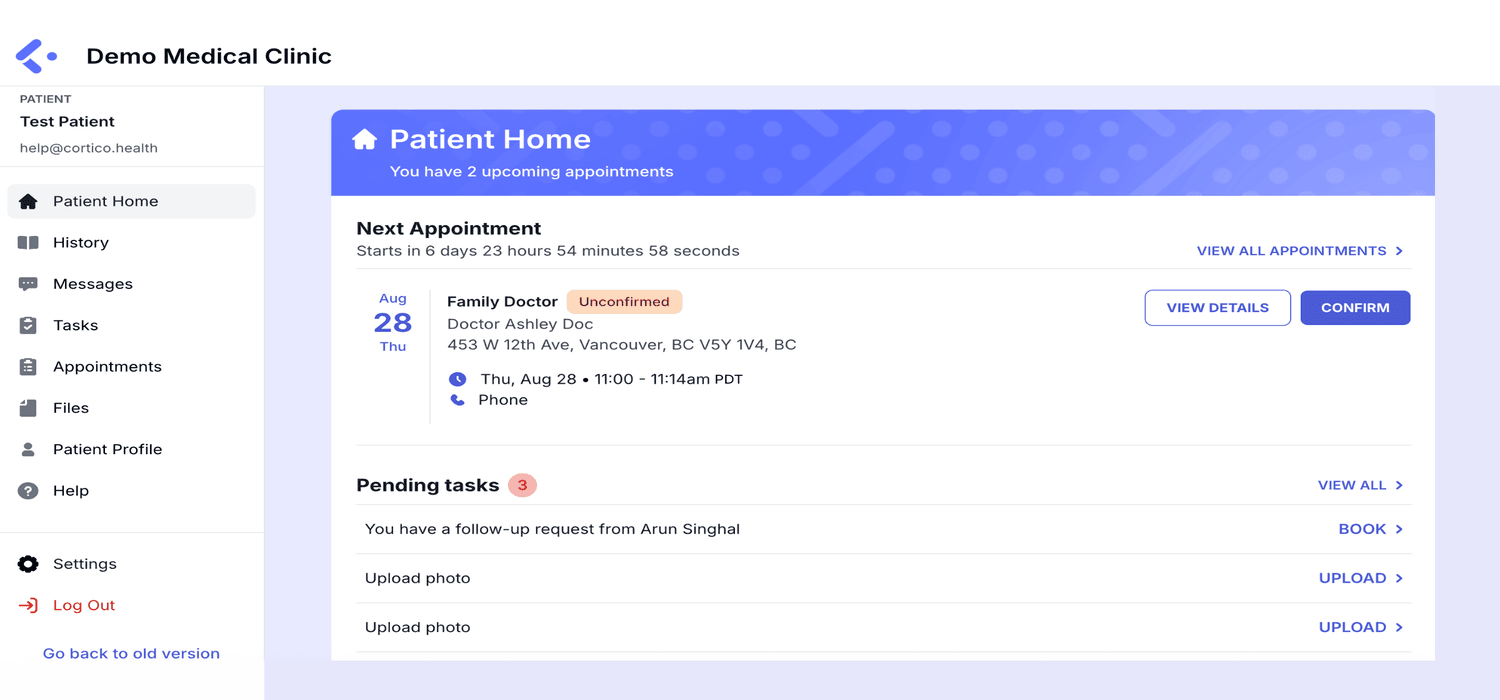This screenshot has width=1500, height=700.
Task: Select the Messages menu item
Action: 93,284
